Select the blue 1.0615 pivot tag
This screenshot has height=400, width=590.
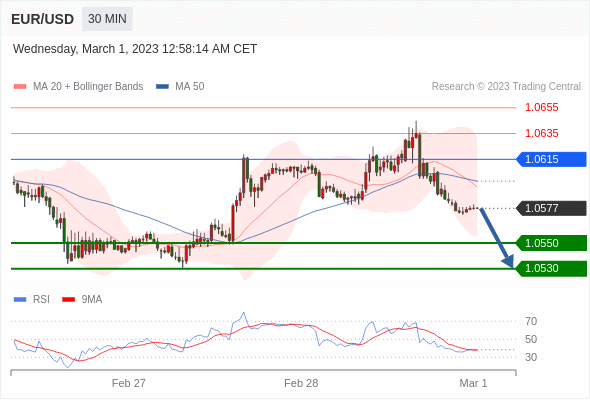coord(551,159)
